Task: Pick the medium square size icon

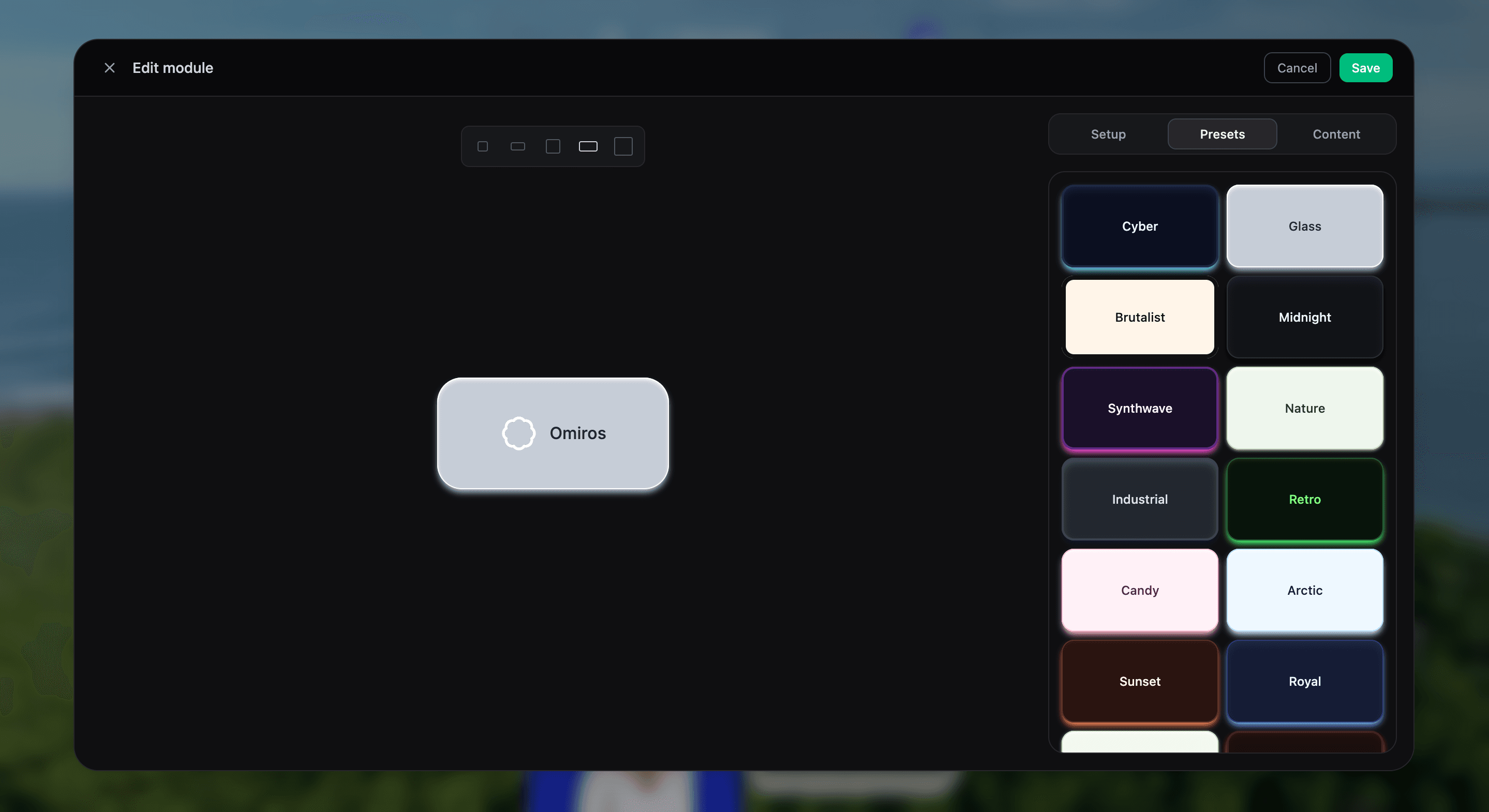Action: [x=553, y=146]
